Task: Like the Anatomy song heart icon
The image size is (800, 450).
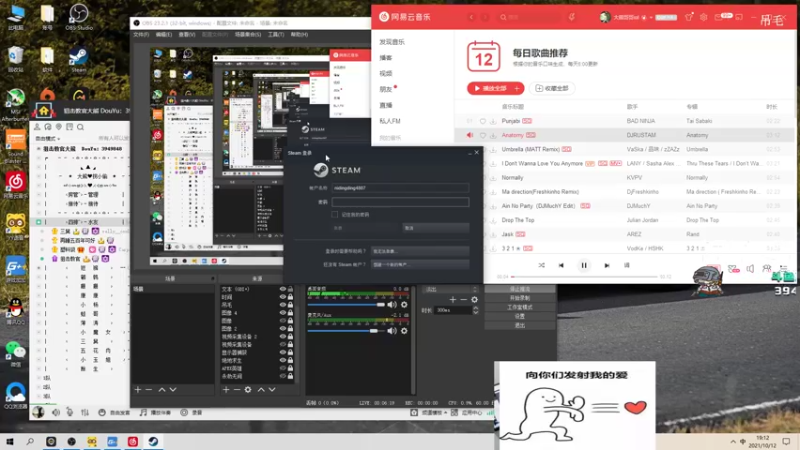Action: pyautogui.click(x=482, y=136)
